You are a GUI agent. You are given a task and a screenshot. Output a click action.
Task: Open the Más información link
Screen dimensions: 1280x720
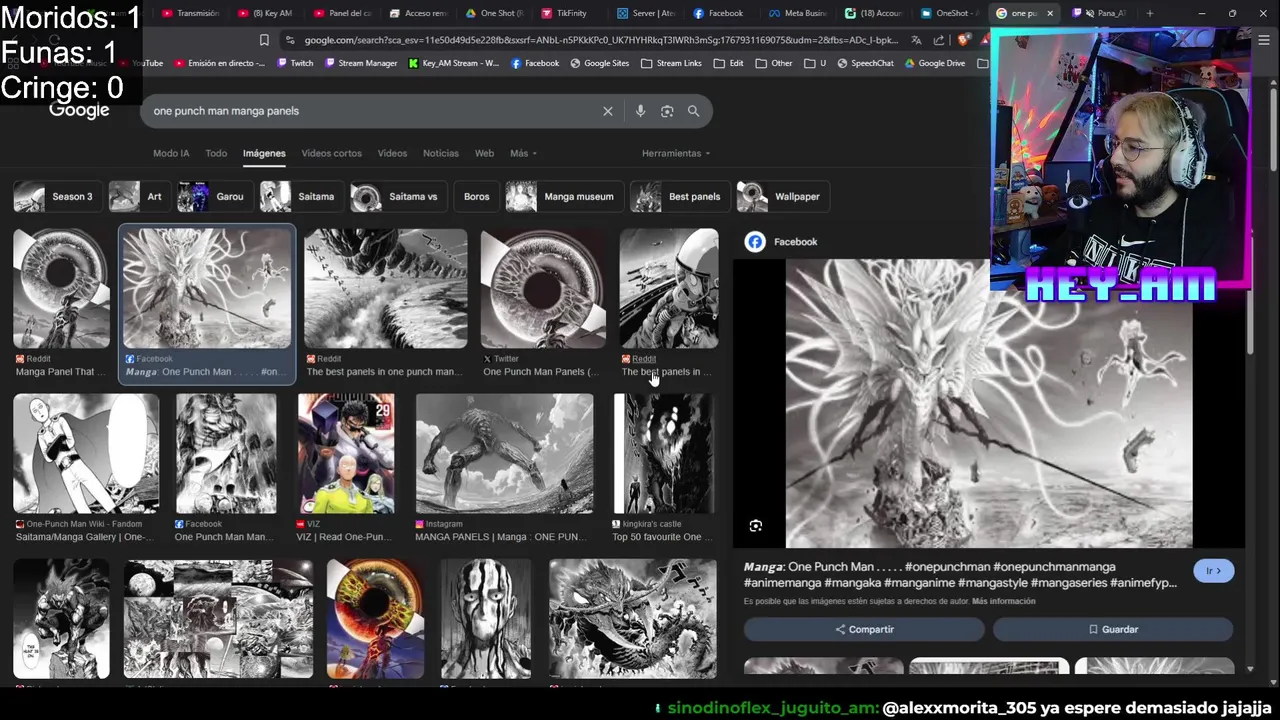[1003, 602]
